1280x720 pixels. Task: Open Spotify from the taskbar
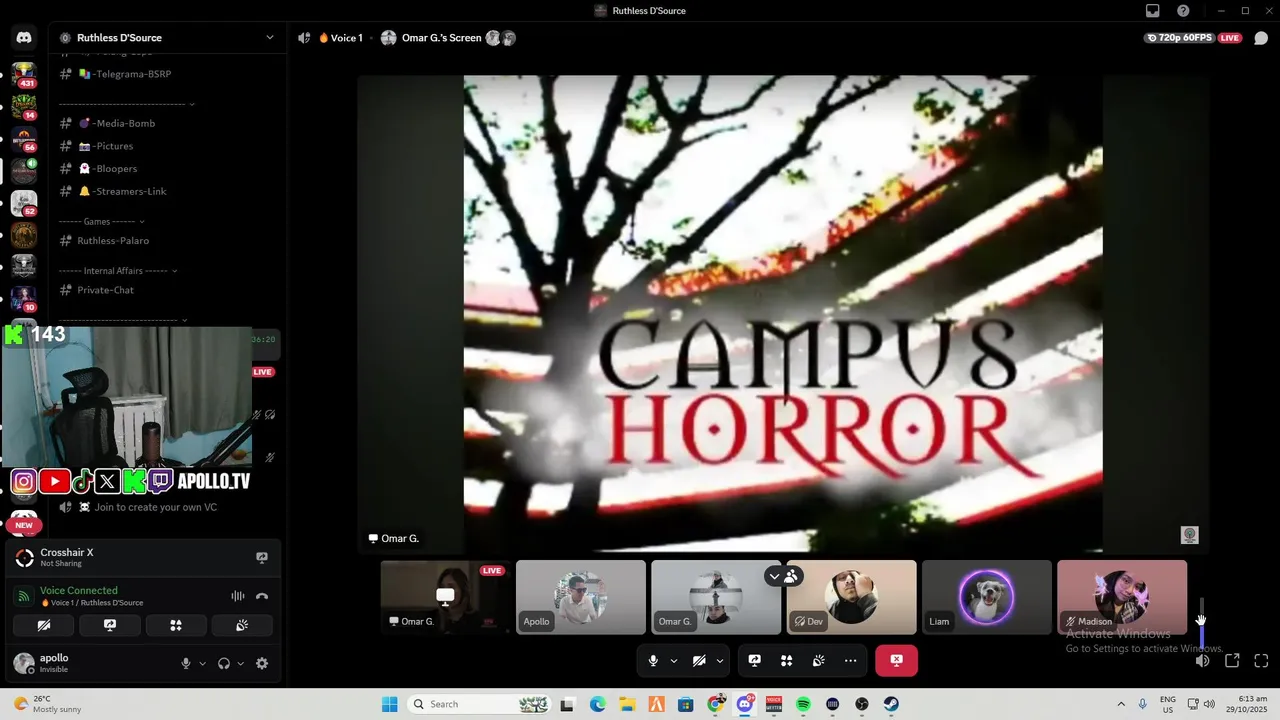(803, 704)
